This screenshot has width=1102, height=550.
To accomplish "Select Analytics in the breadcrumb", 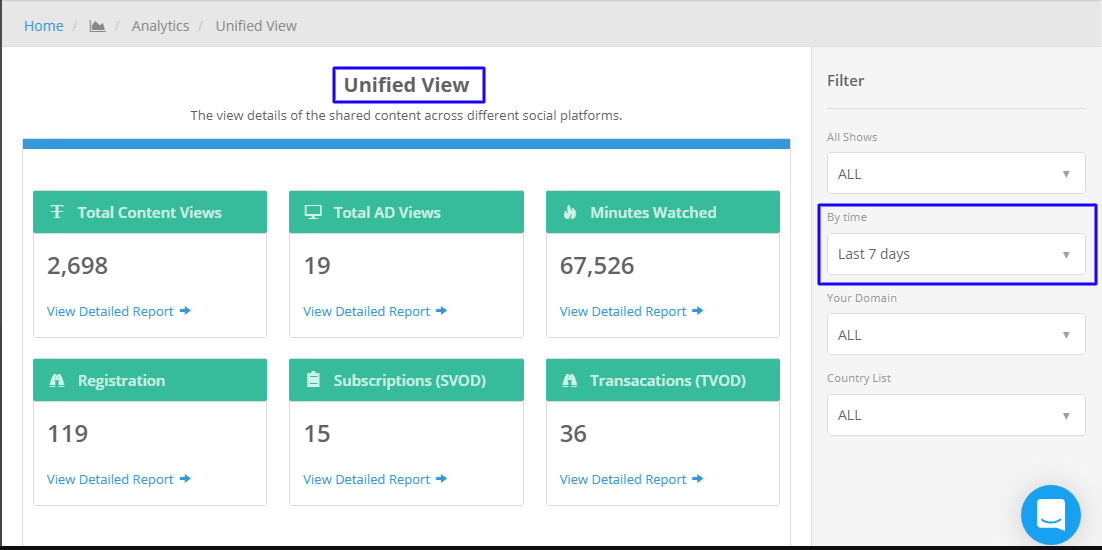I will point(160,26).
